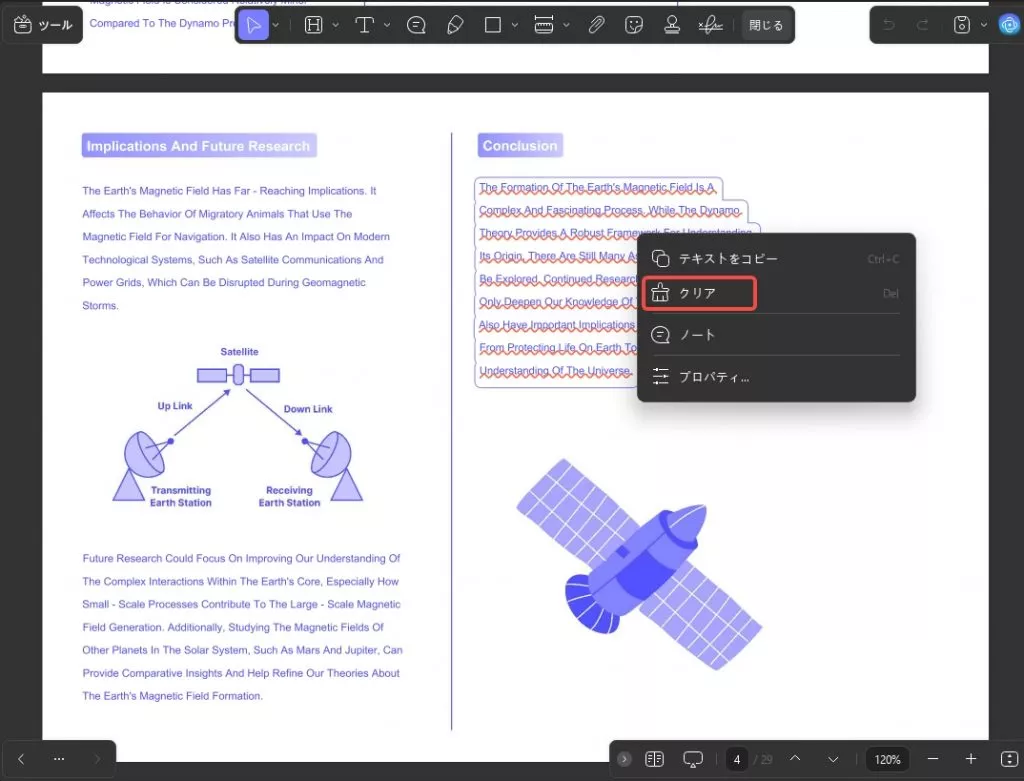Select the Text (T) comment tool
Viewport: 1024px width, 781px height.
point(364,25)
